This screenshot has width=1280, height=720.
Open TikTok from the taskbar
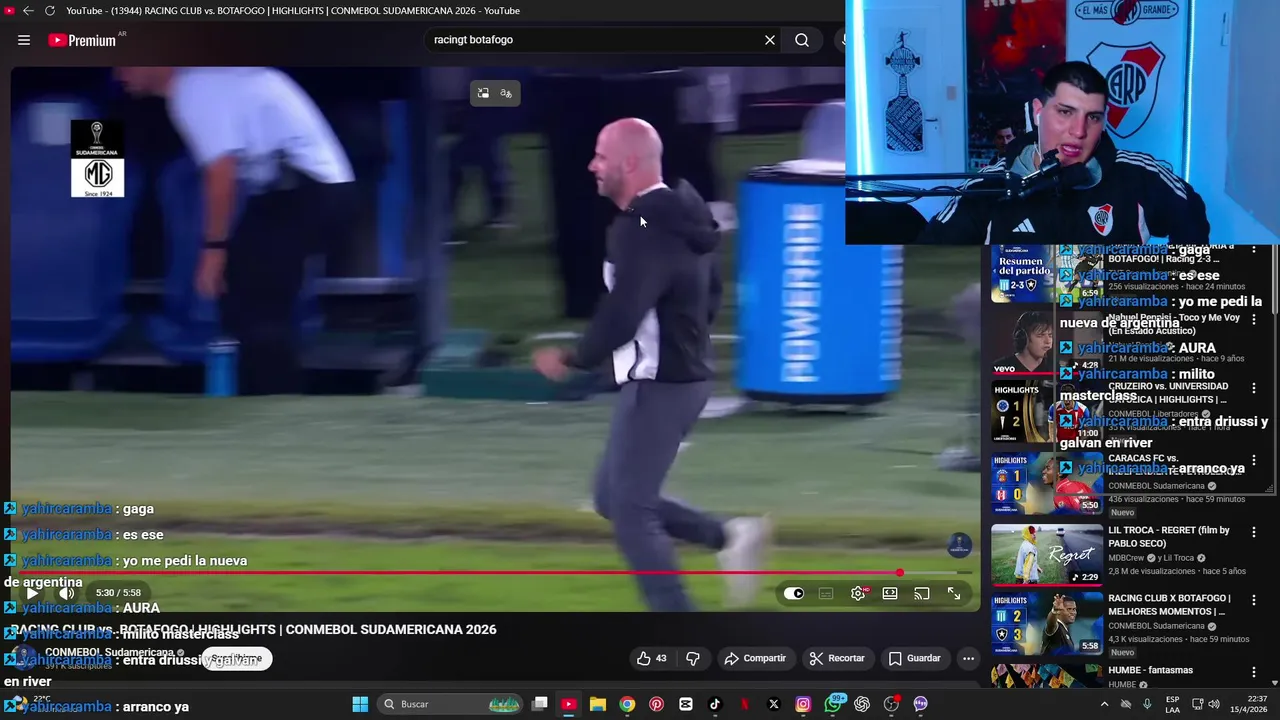click(x=715, y=704)
